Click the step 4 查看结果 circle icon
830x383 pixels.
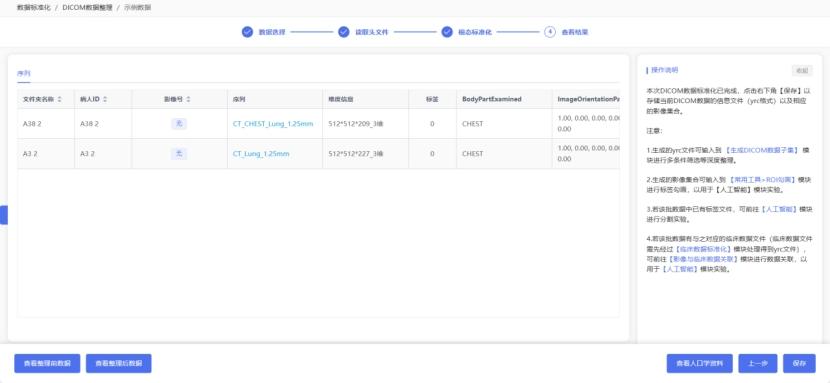[550, 32]
